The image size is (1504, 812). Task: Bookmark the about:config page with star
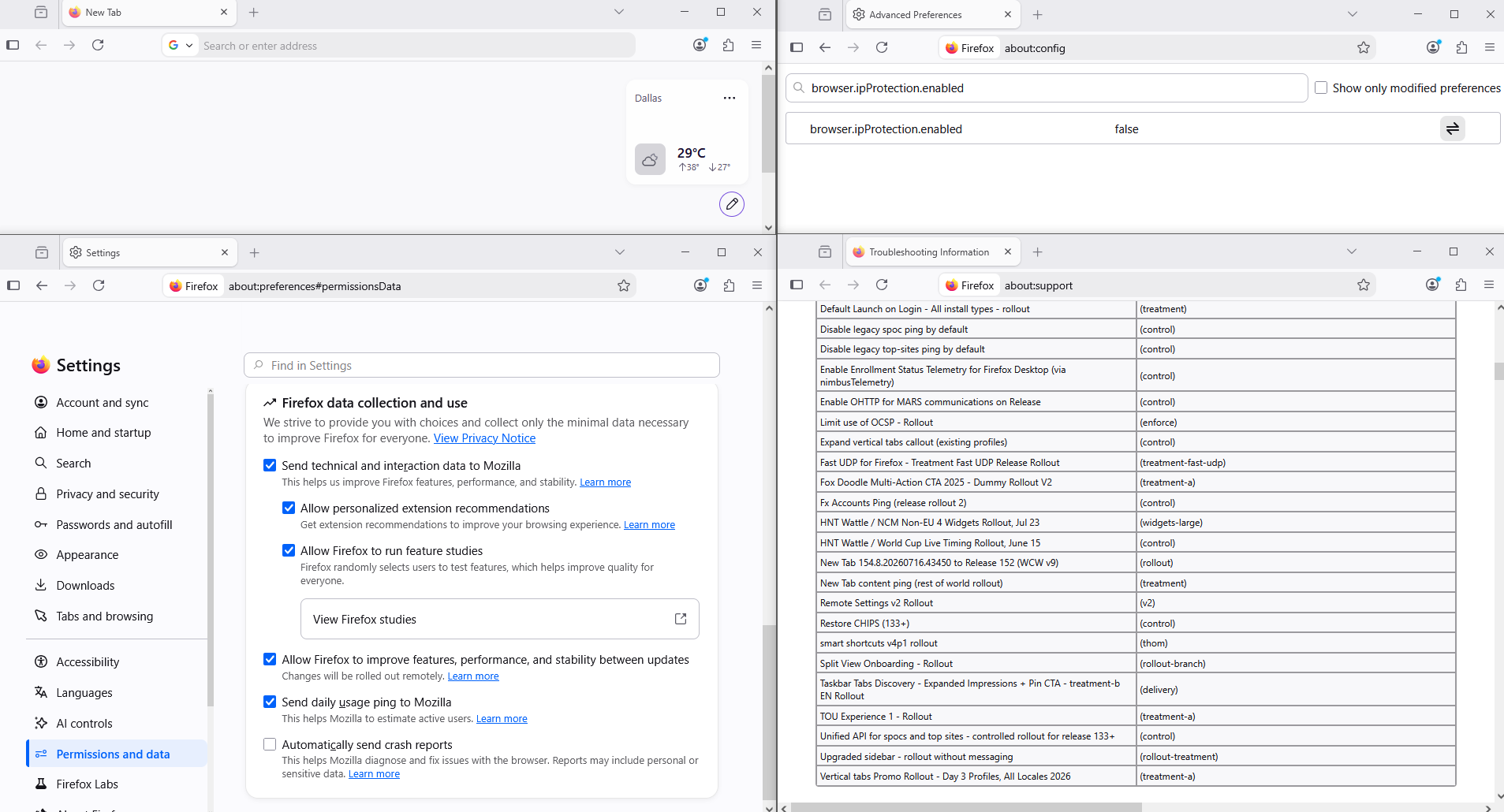pos(1364,48)
